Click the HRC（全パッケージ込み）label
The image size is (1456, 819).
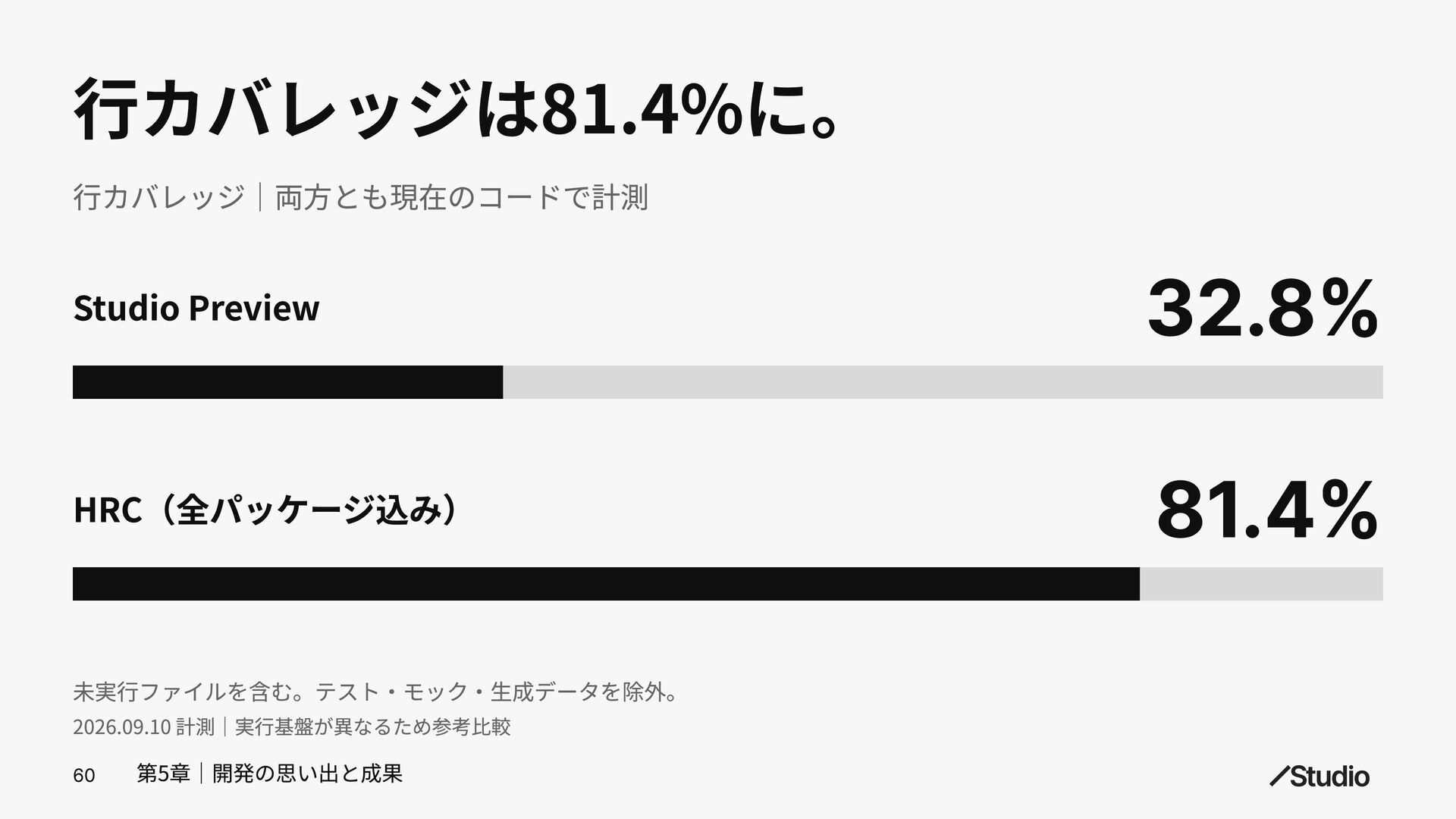[x=267, y=510]
